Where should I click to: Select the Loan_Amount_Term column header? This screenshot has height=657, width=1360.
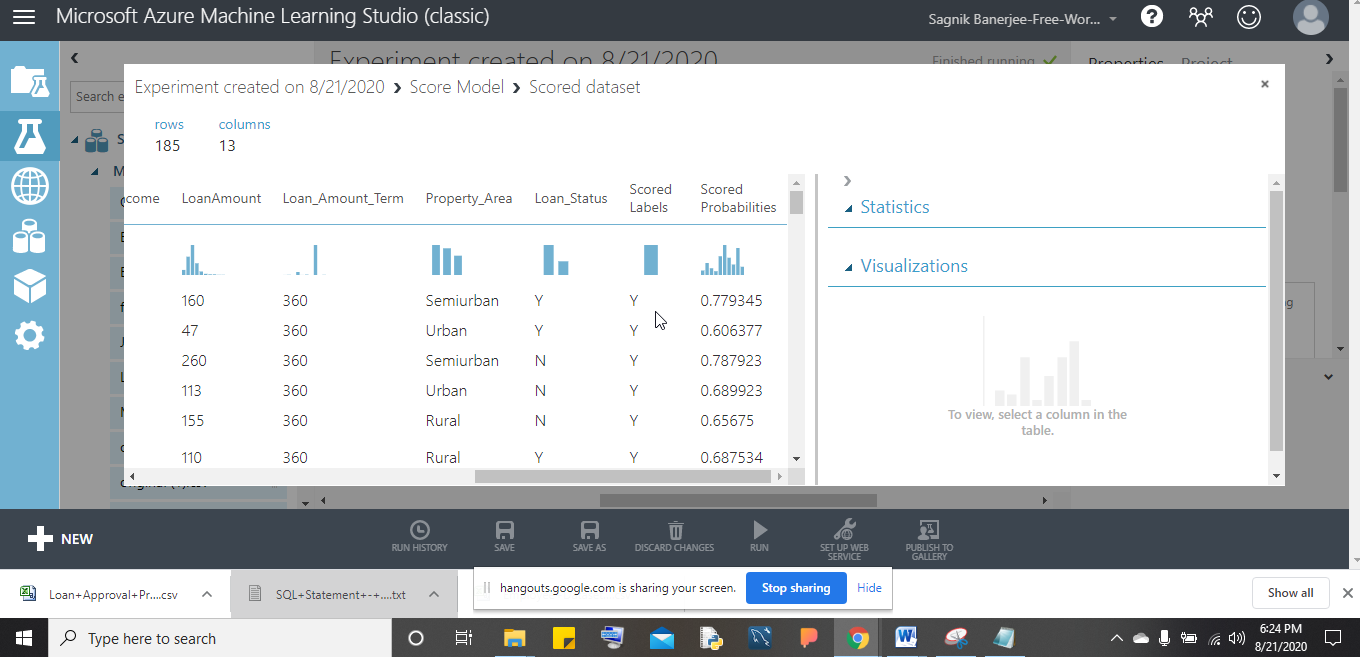343,198
